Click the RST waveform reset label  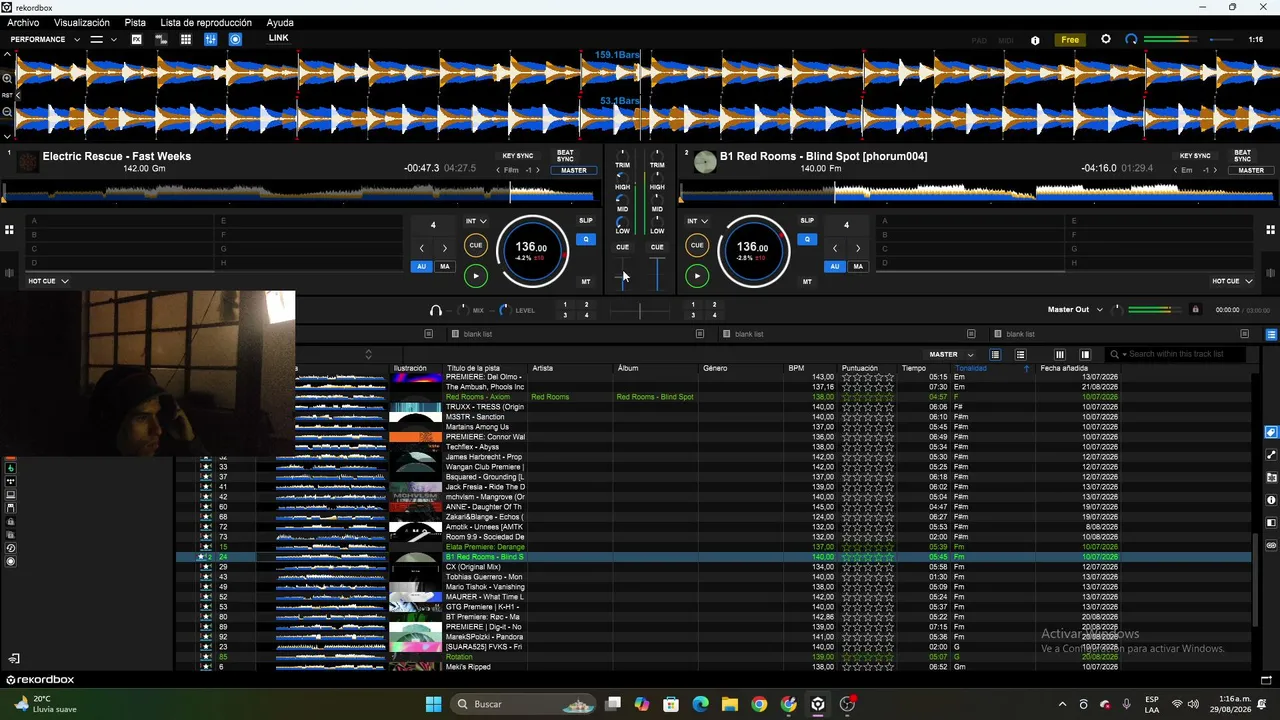tap(7, 96)
